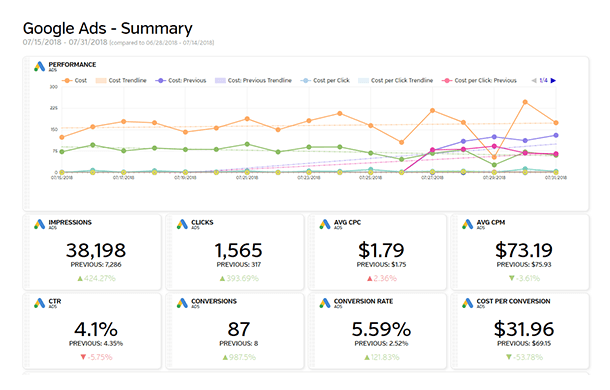Click the 4.1% CTR value
Screen dimensions: 610x390
click(96, 330)
